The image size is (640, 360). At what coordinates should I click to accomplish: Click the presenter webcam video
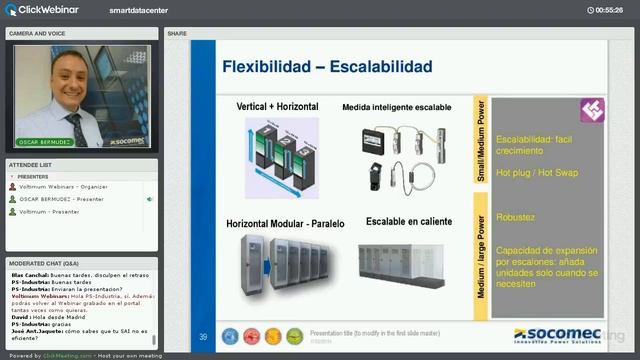[82, 96]
